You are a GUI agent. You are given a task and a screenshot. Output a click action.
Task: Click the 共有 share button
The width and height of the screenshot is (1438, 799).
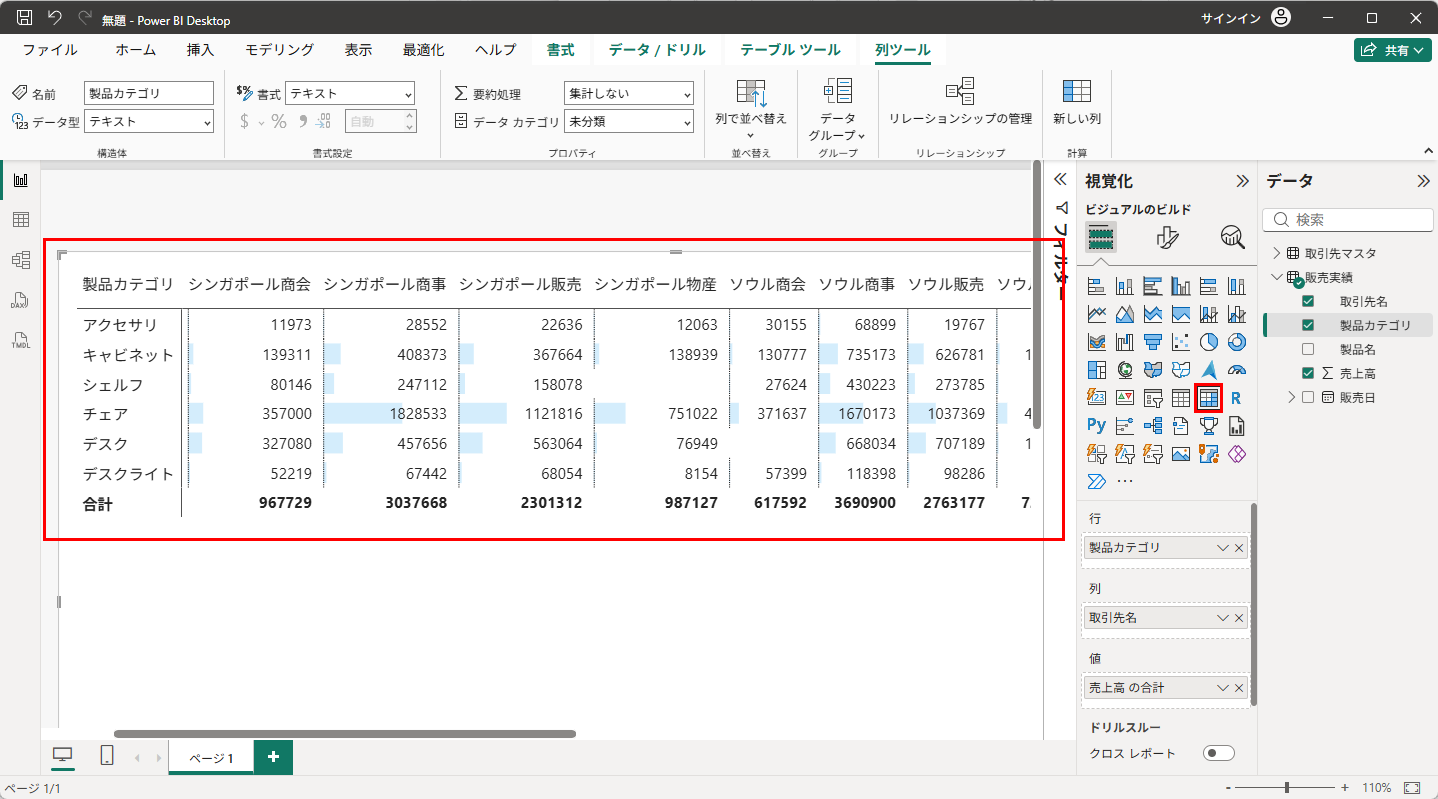point(1393,50)
